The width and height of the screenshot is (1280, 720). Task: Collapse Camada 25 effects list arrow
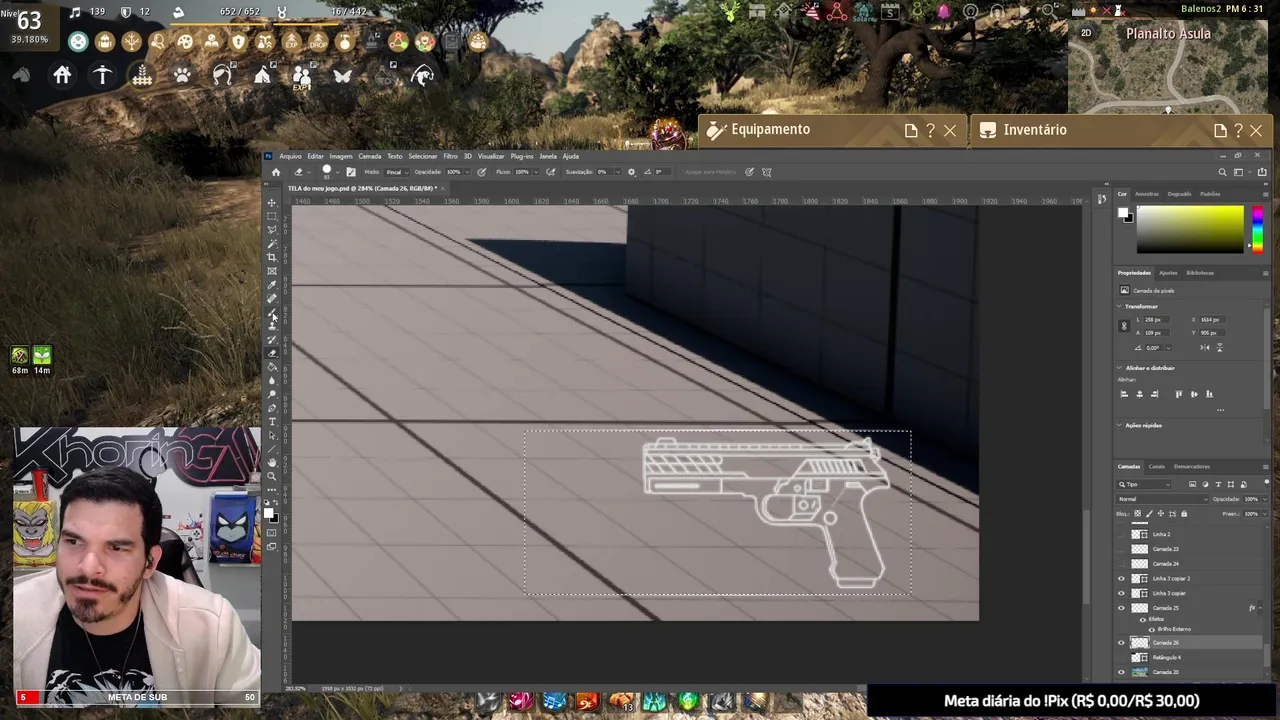coord(1258,608)
